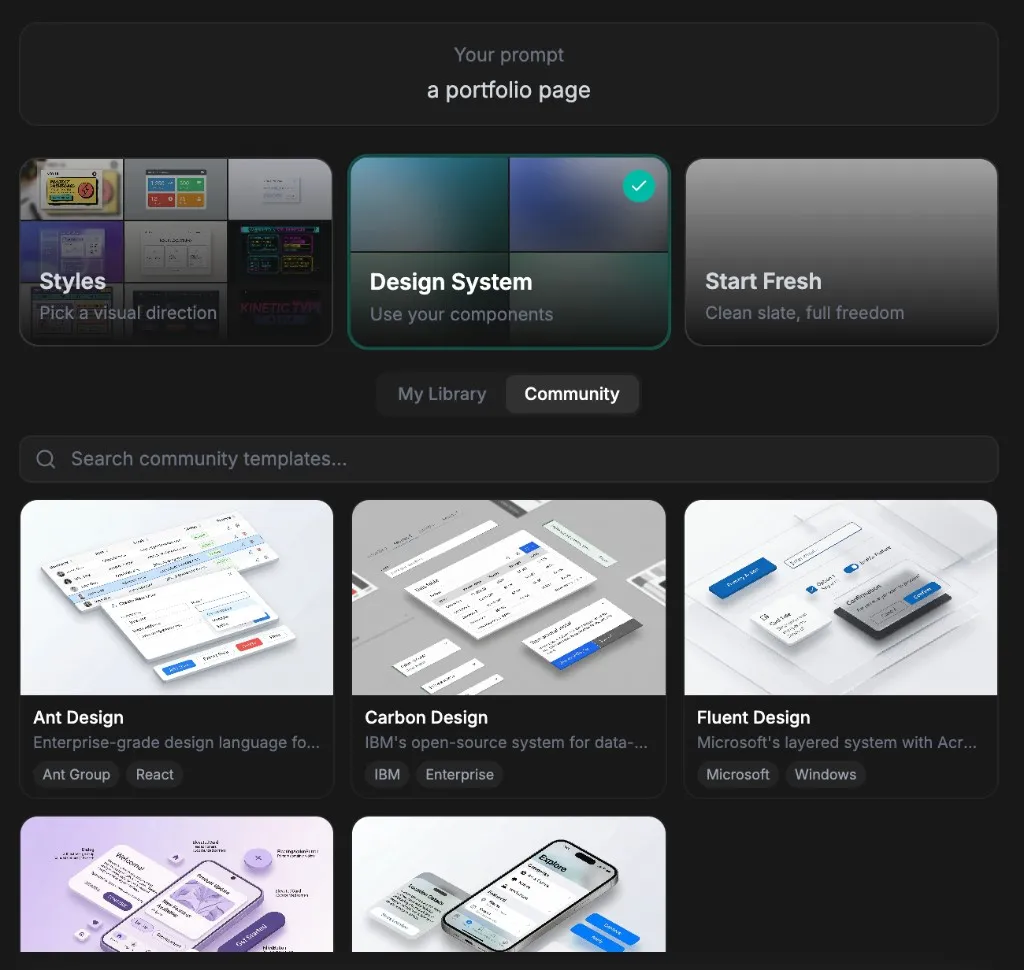
Task: Select the React tag on Ant Design
Action: (x=154, y=774)
